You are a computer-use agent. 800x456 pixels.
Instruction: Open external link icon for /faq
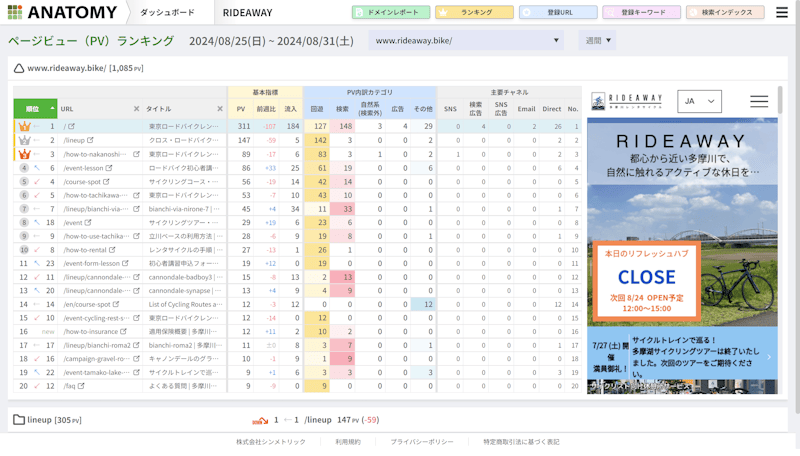pos(81,386)
